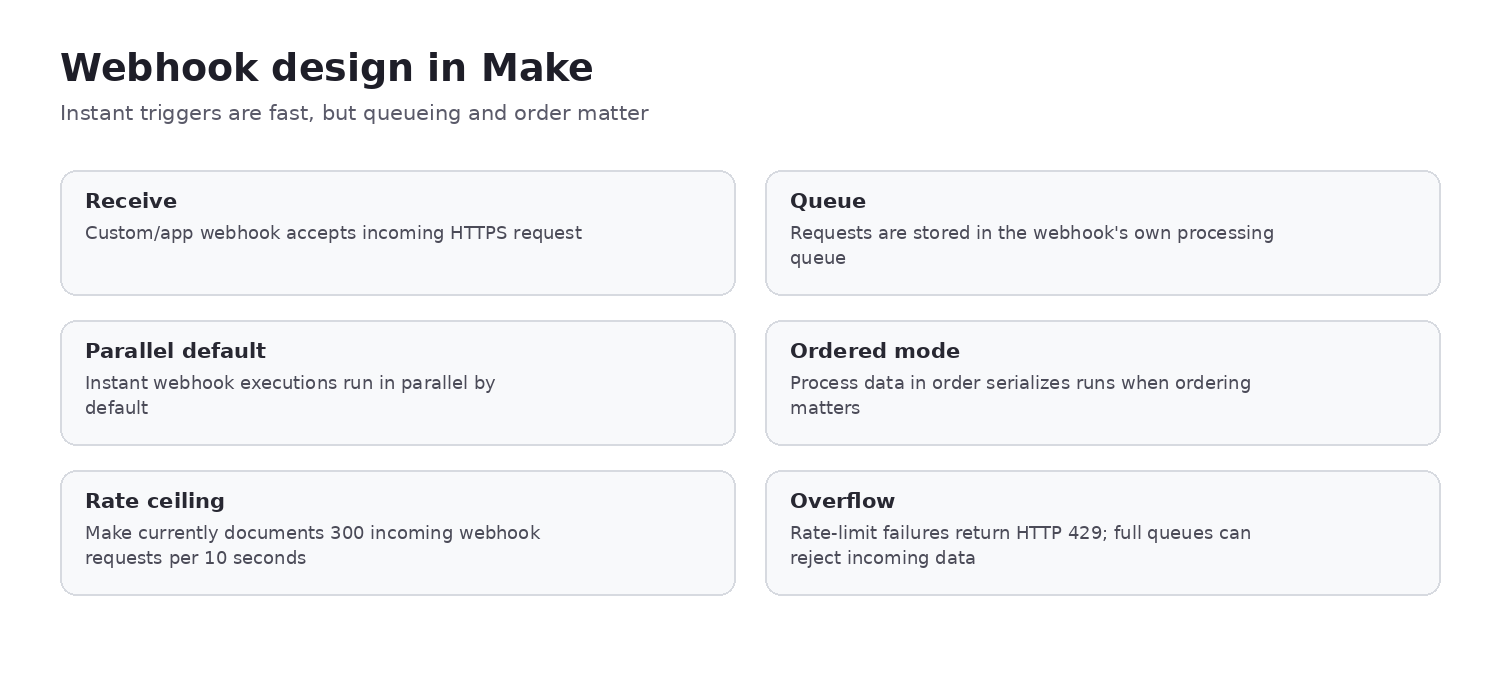Click the "Receive" card heading
The height and width of the screenshot is (700, 1500).
click(x=131, y=201)
